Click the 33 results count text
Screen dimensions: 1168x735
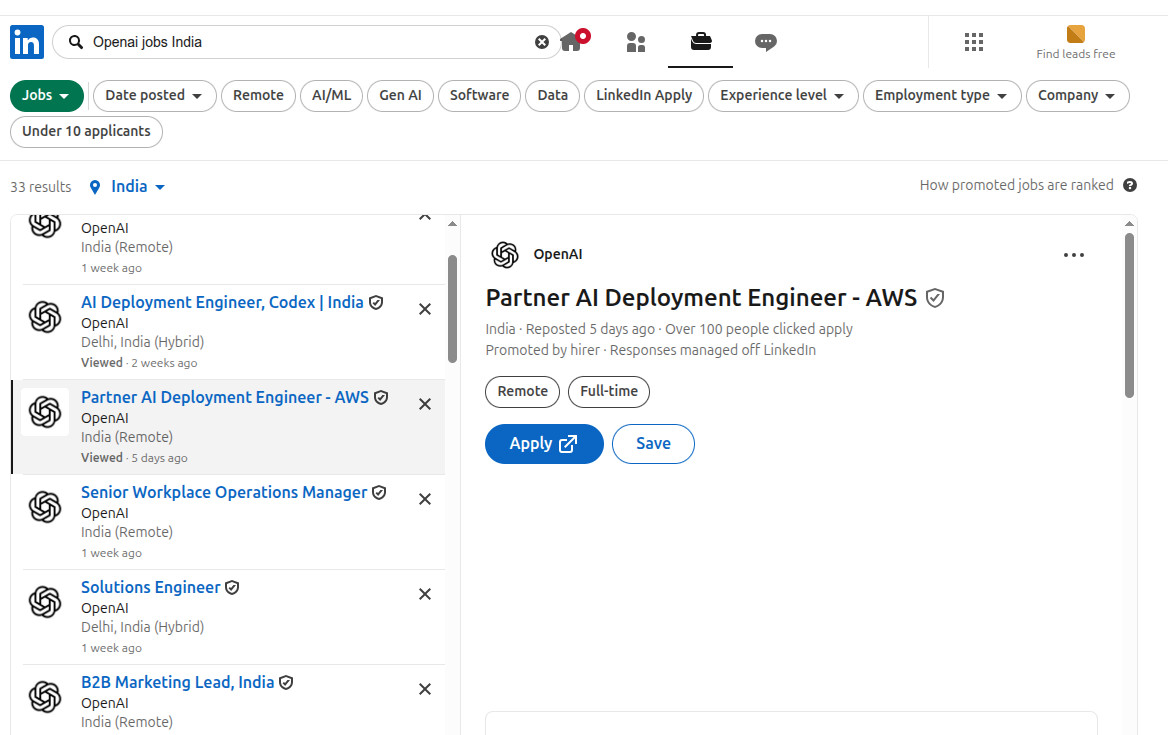click(41, 187)
